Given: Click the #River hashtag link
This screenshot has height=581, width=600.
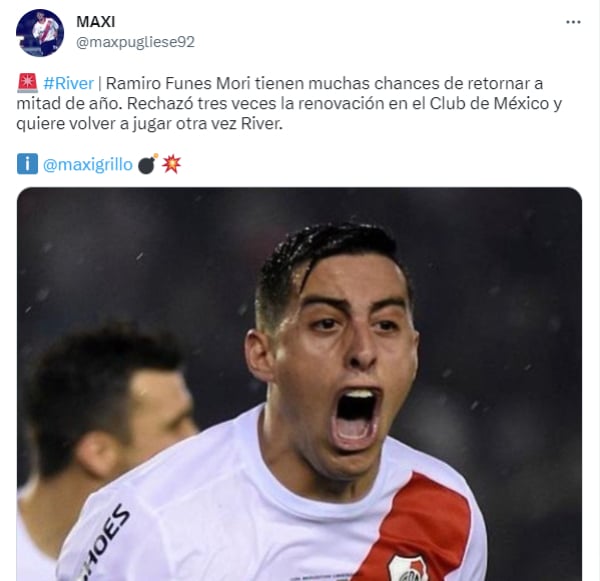Looking at the screenshot, I should click(x=68, y=83).
